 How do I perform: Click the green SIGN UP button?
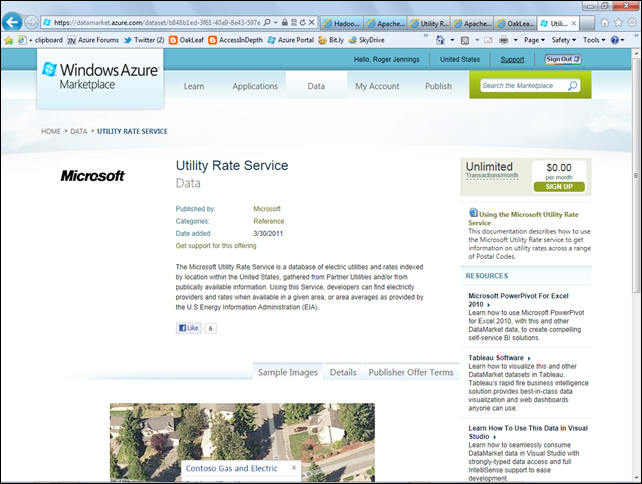click(559, 187)
